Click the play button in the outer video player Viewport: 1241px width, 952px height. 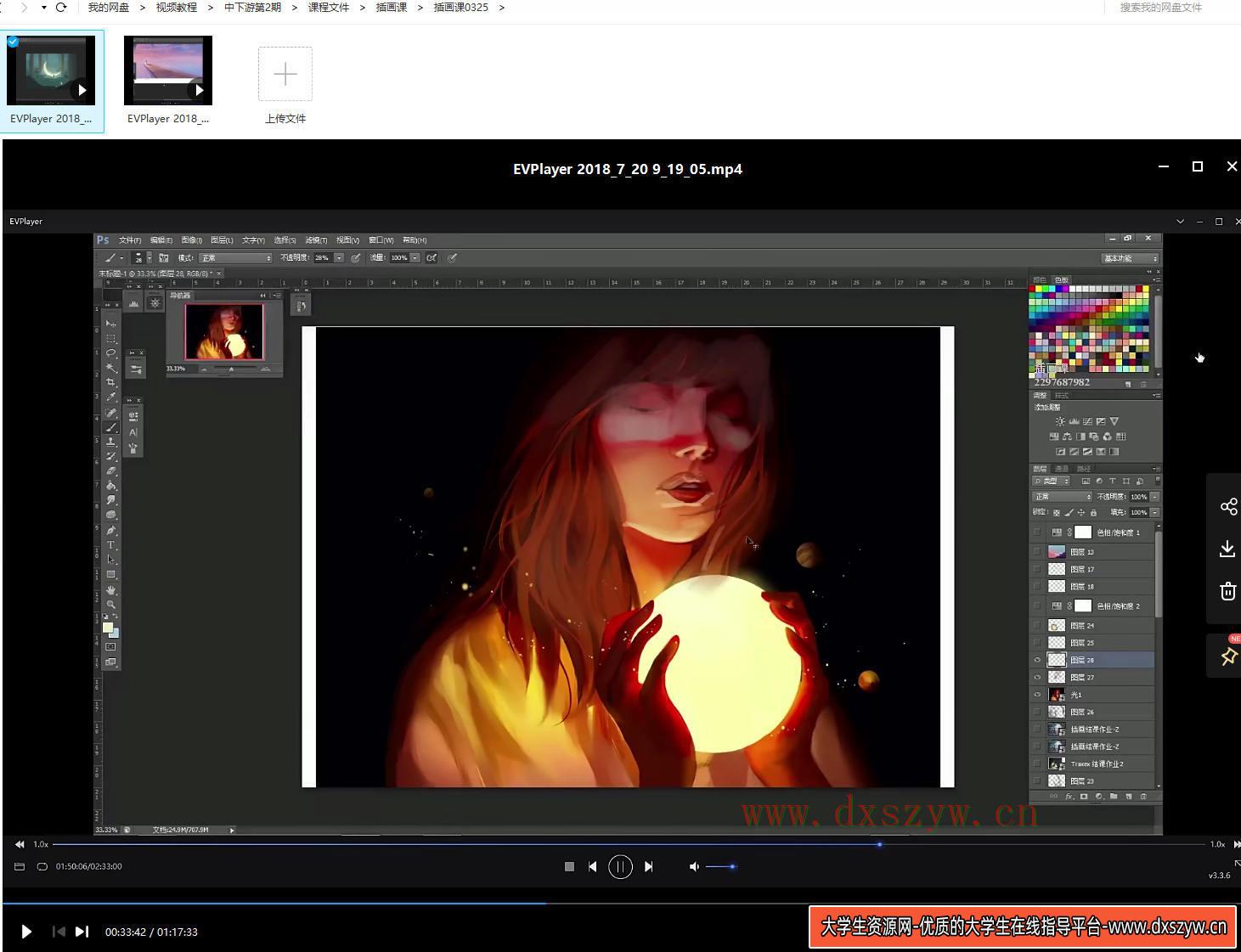point(26,932)
